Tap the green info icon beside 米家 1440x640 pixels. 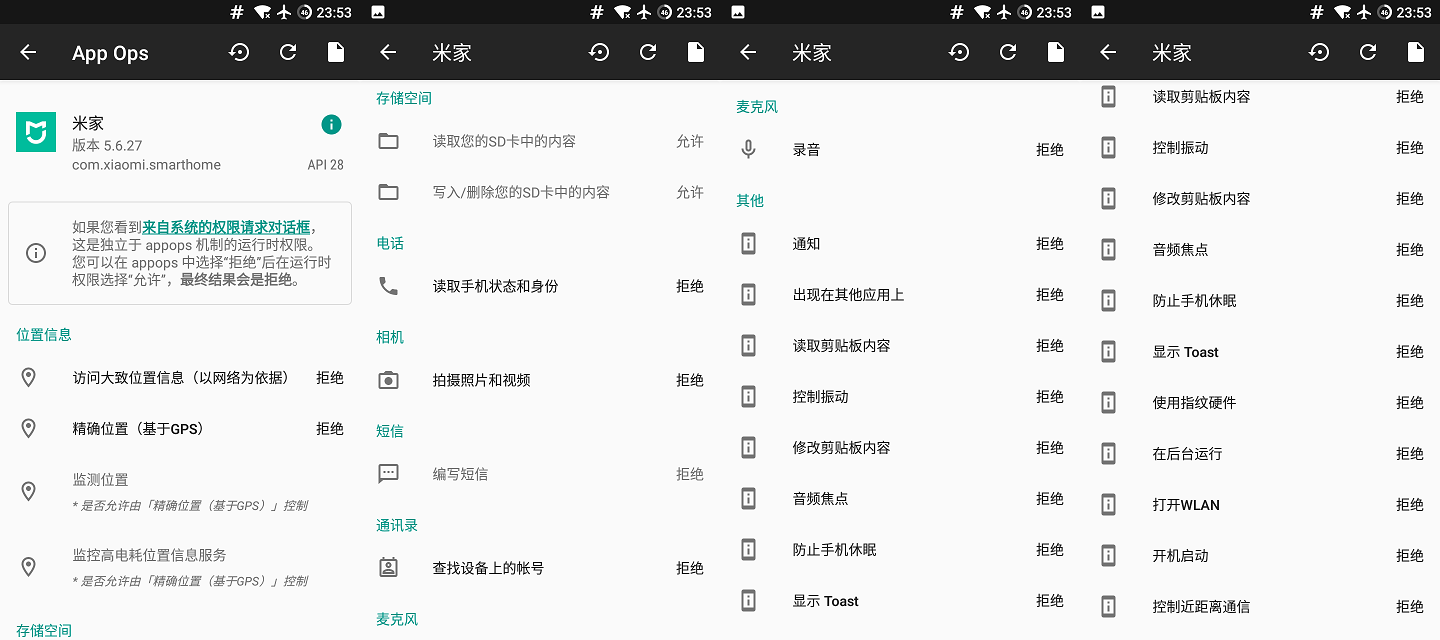(x=331, y=124)
